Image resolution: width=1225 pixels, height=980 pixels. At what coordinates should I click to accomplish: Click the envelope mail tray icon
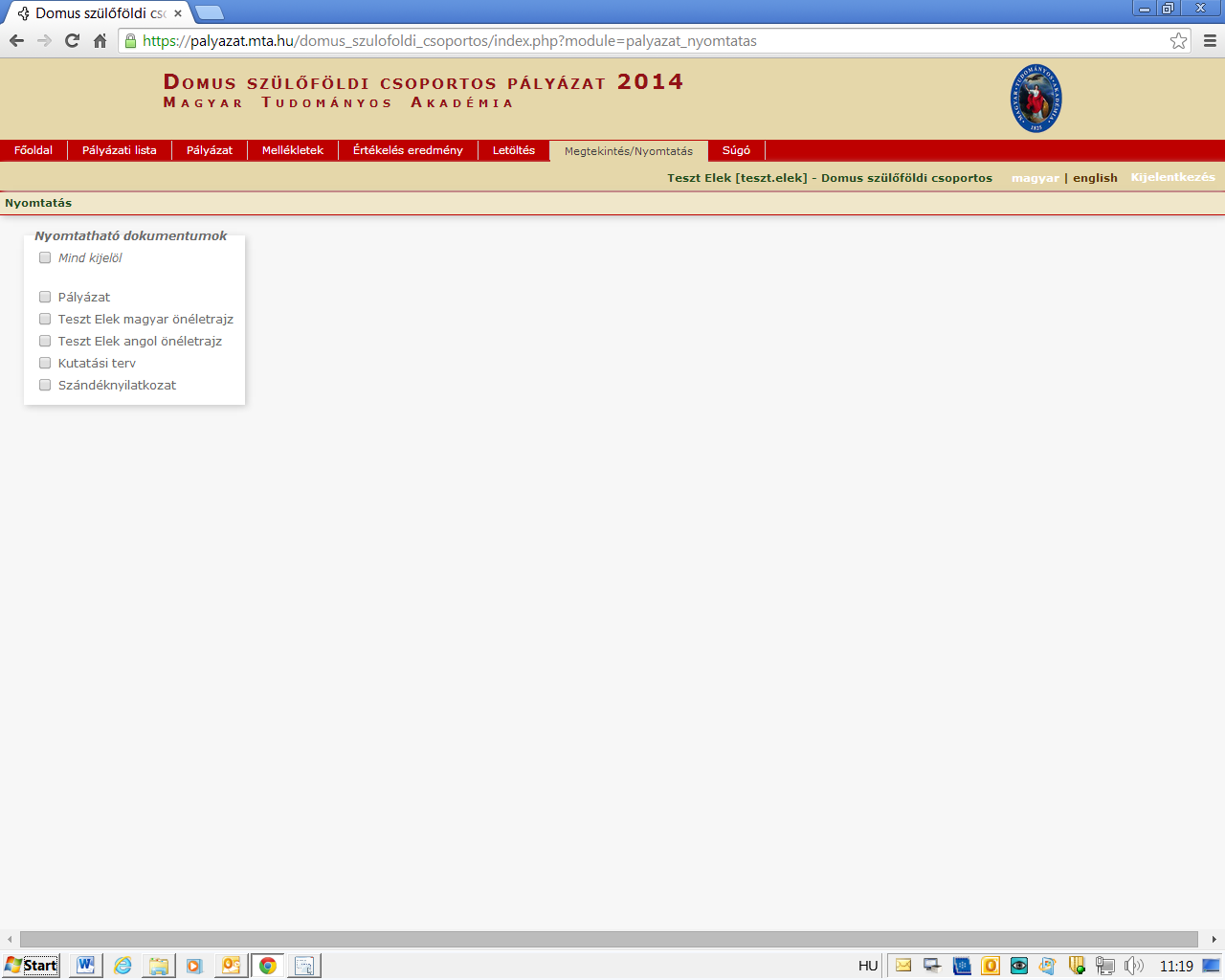click(x=903, y=965)
